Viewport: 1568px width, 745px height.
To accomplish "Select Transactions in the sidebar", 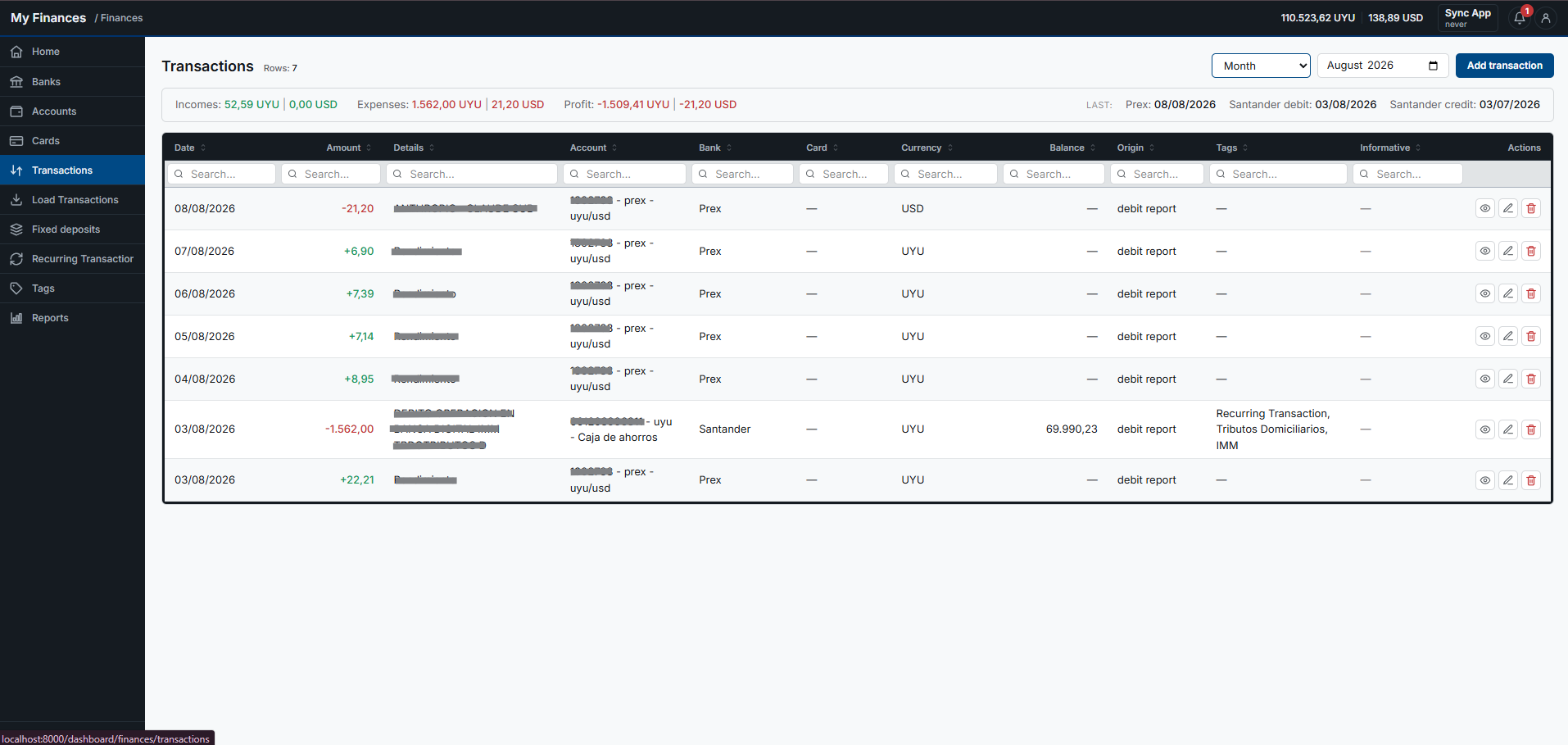I will point(72,170).
